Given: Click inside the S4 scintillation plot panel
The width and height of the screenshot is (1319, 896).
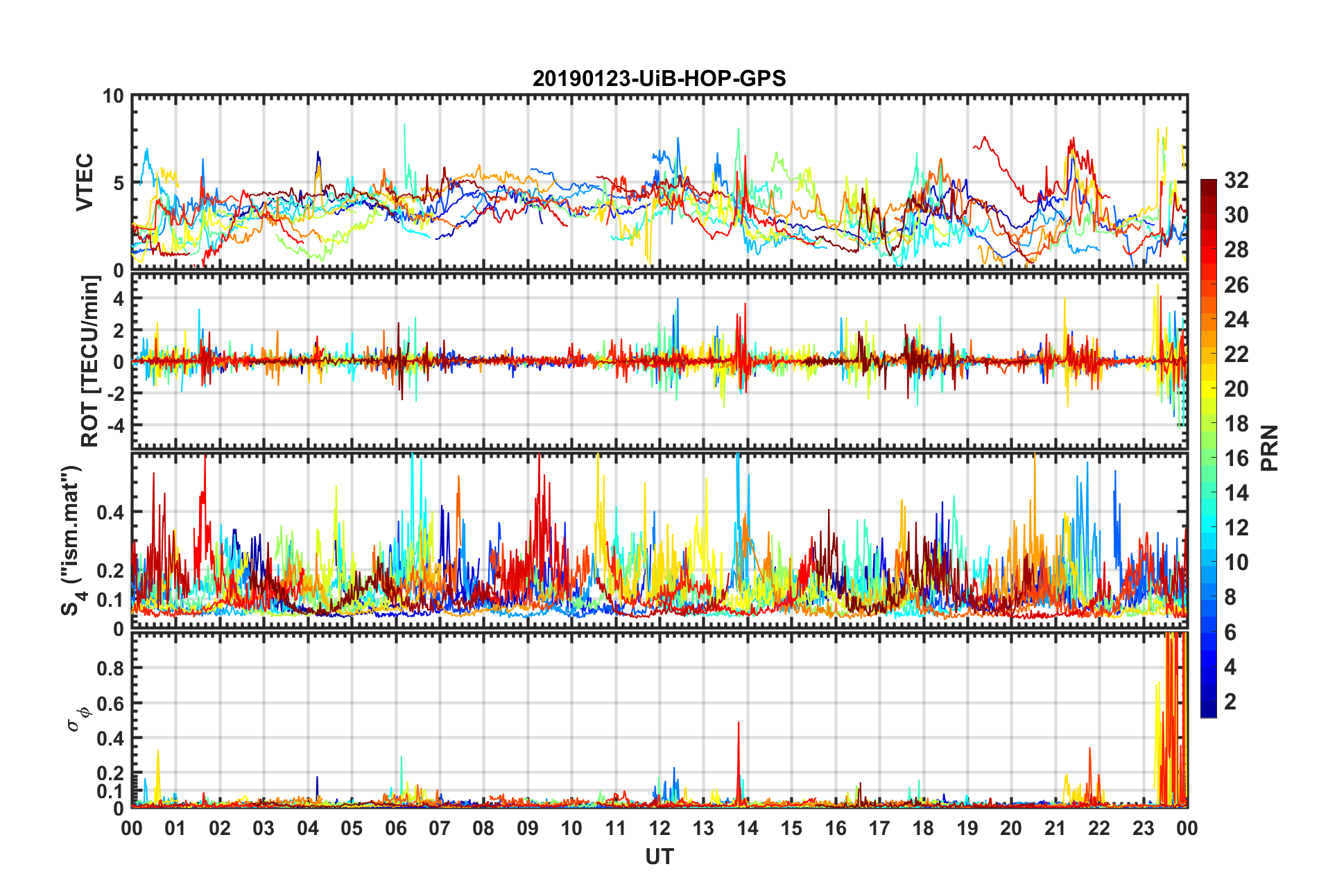Looking at the screenshot, I should click(659, 540).
